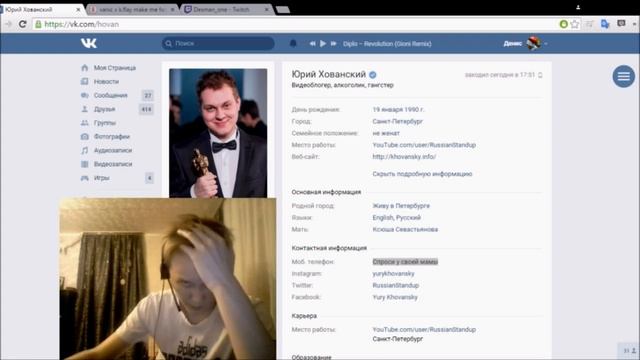Open a new browser tab
The image size is (640, 360).
click(x=283, y=9)
